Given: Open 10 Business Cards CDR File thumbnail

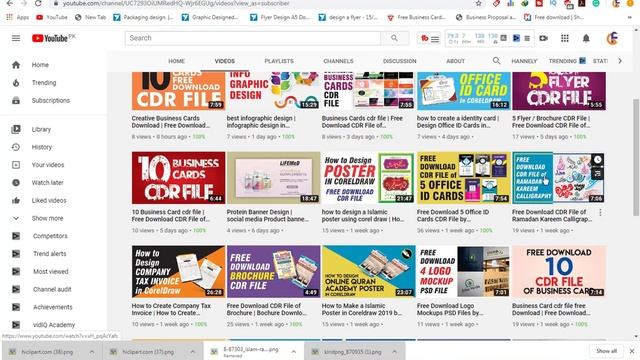Looking at the screenshot, I should point(178,178).
